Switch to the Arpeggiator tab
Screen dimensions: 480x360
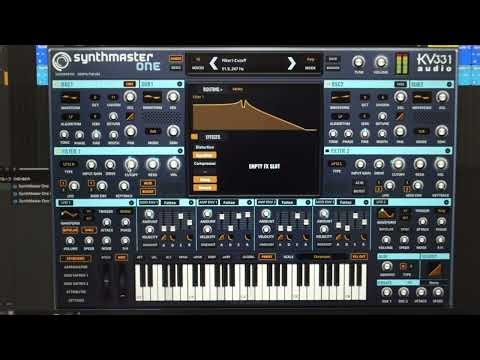pyautogui.click(x=76, y=267)
